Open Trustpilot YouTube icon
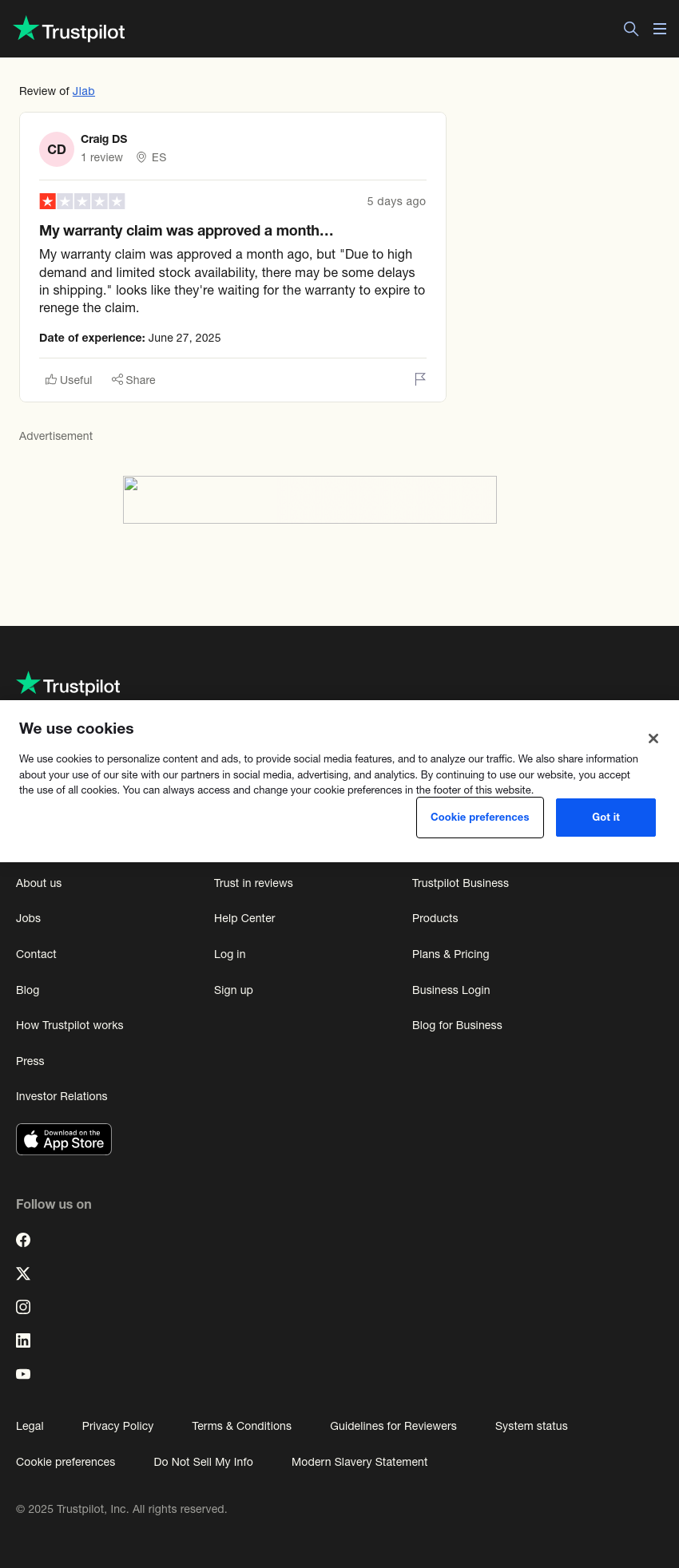This screenshot has height=1568, width=679. point(23,1374)
